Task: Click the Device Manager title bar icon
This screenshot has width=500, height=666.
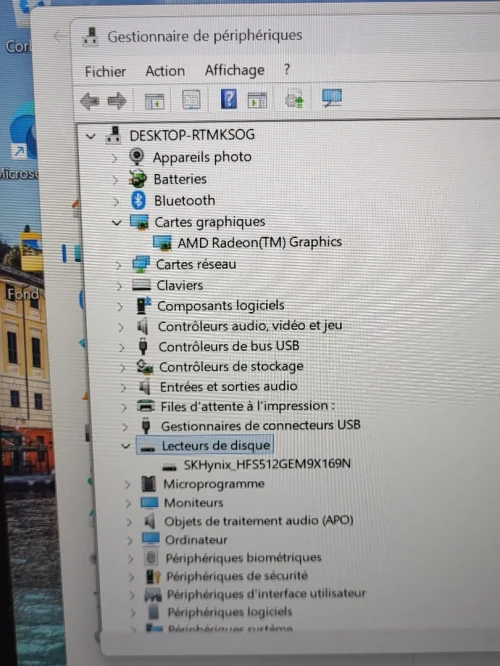Action: click(x=90, y=37)
